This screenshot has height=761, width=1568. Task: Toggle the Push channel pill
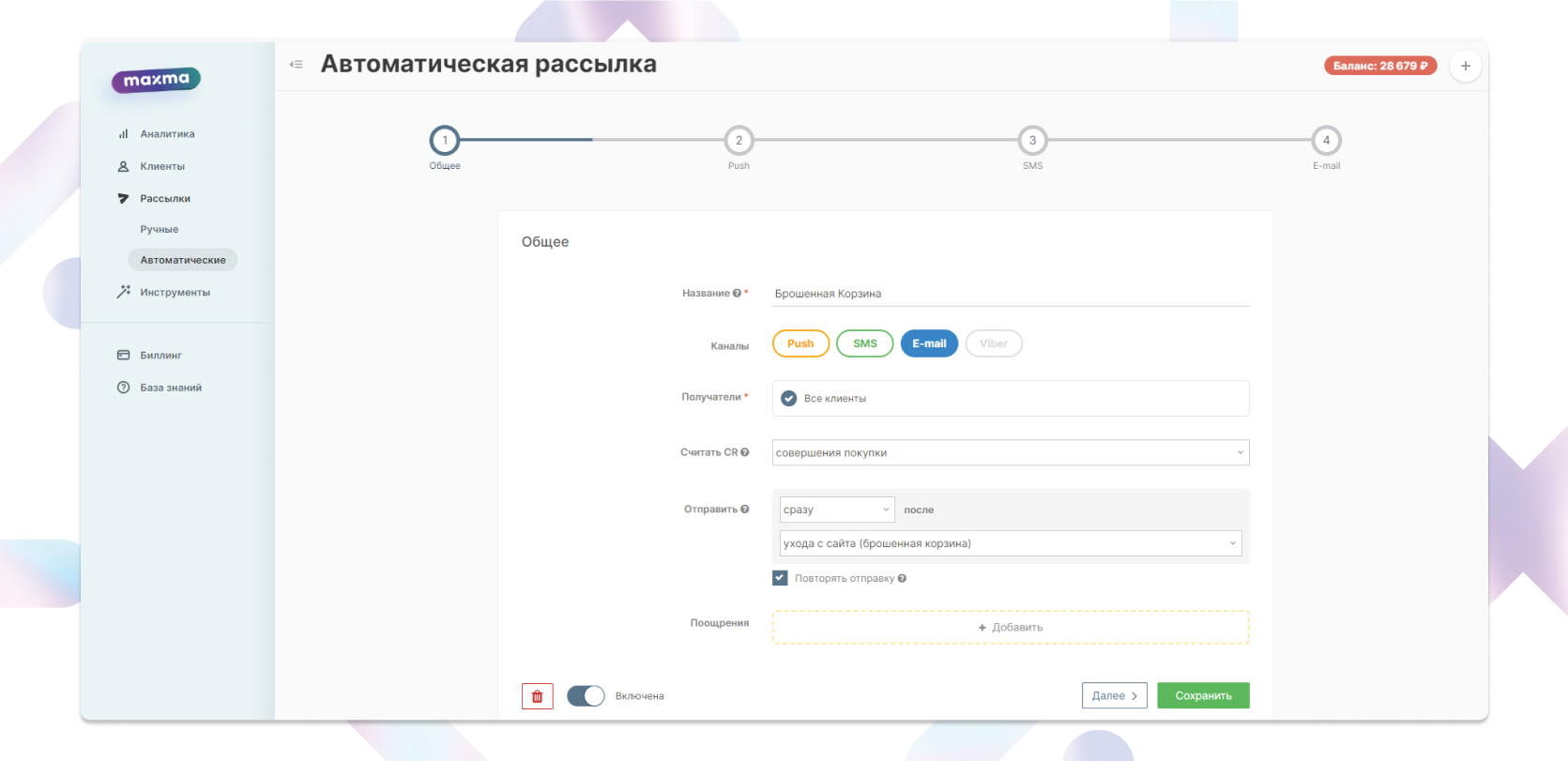pyautogui.click(x=800, y=343)
